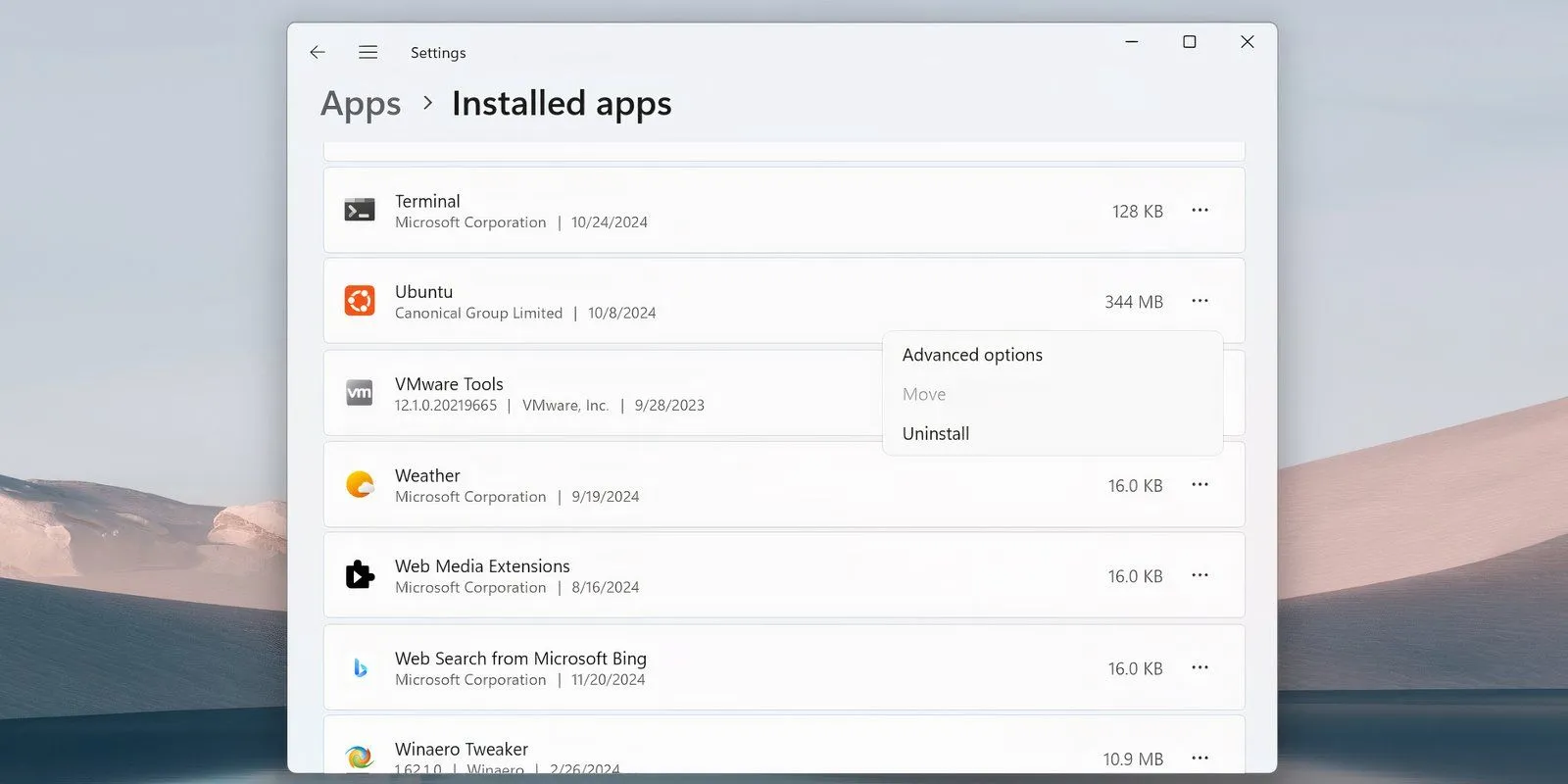Click the Bing web search icon
This screenshot has height=784, width=1568.
point(360,668)
